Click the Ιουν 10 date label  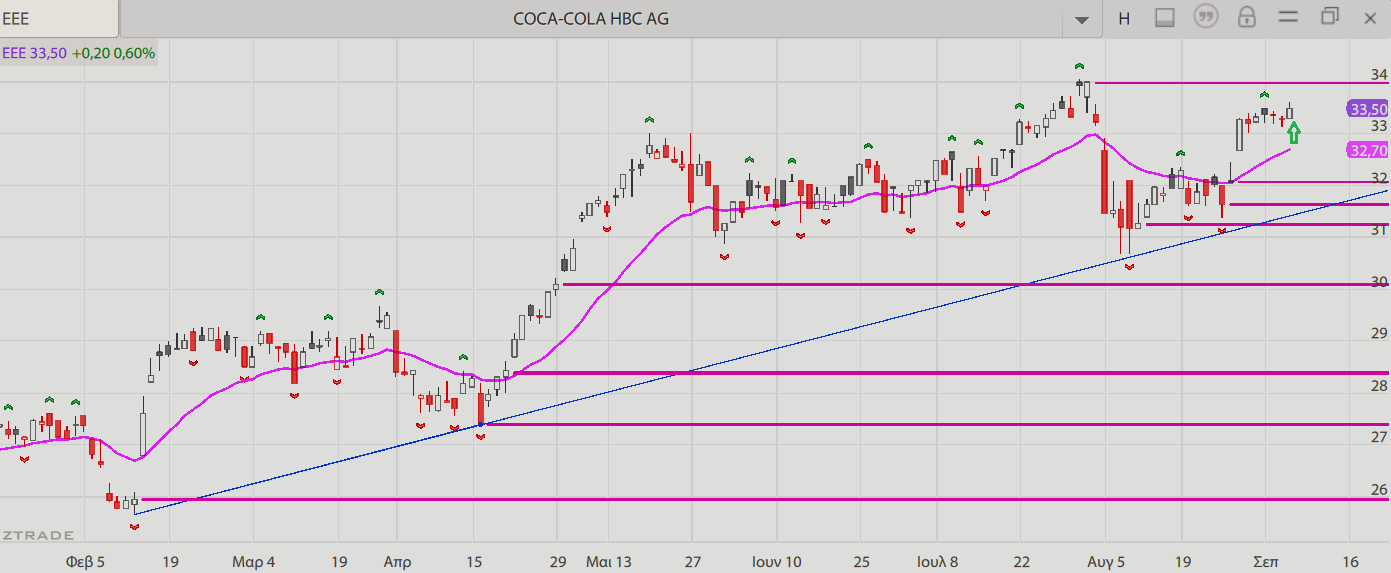pyautogui.click(x=777, y=562)
